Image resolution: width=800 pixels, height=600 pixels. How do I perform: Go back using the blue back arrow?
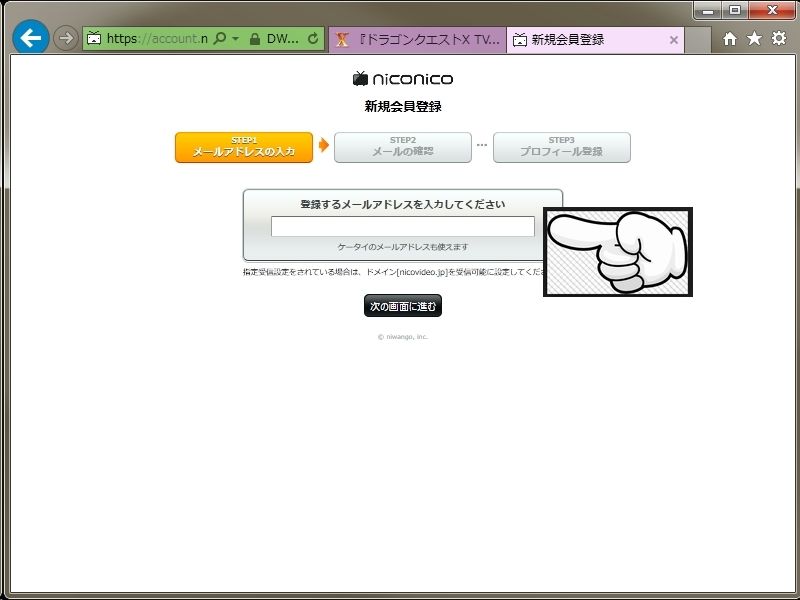pyautogui.click(x=31, y=38)
